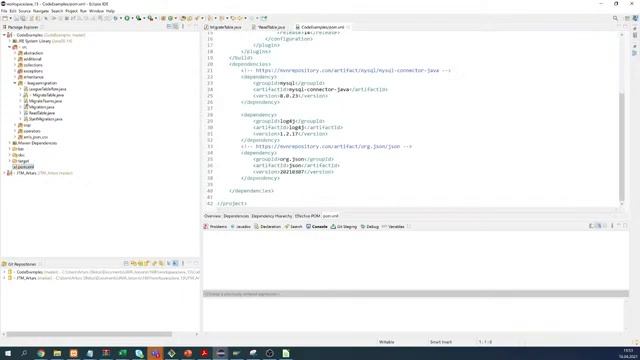
Task: Select the Effective POM tab
Action: 307,216
